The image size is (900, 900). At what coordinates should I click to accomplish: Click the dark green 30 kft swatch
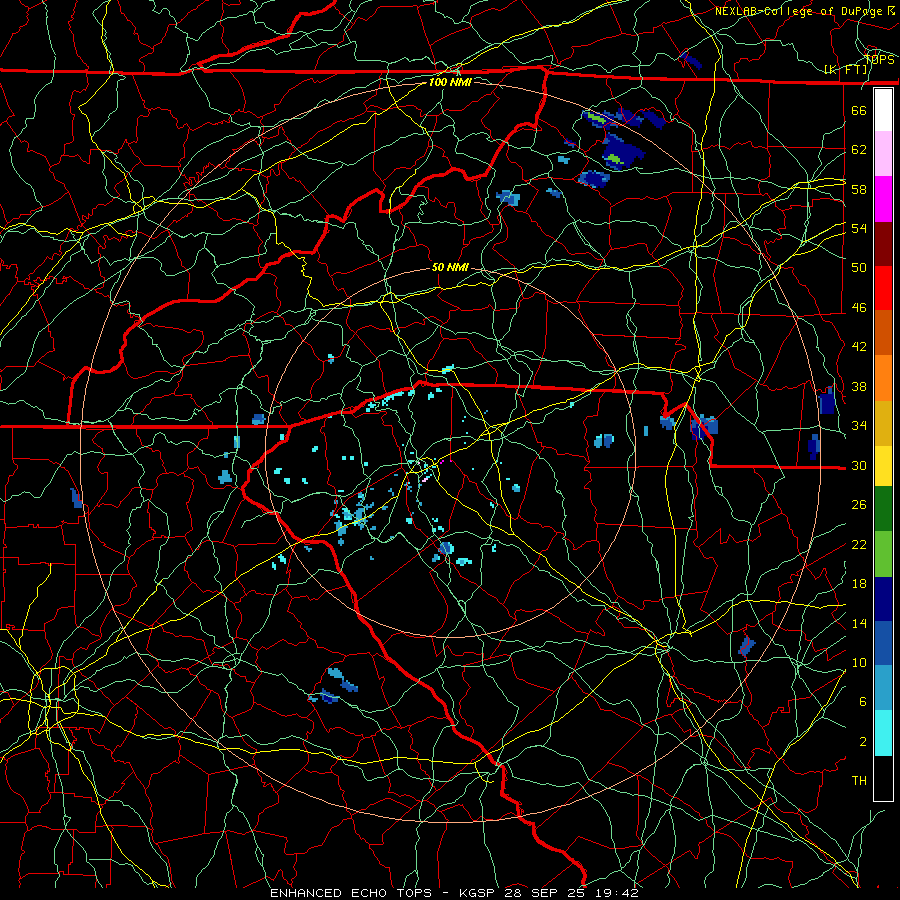pos(883,509)
